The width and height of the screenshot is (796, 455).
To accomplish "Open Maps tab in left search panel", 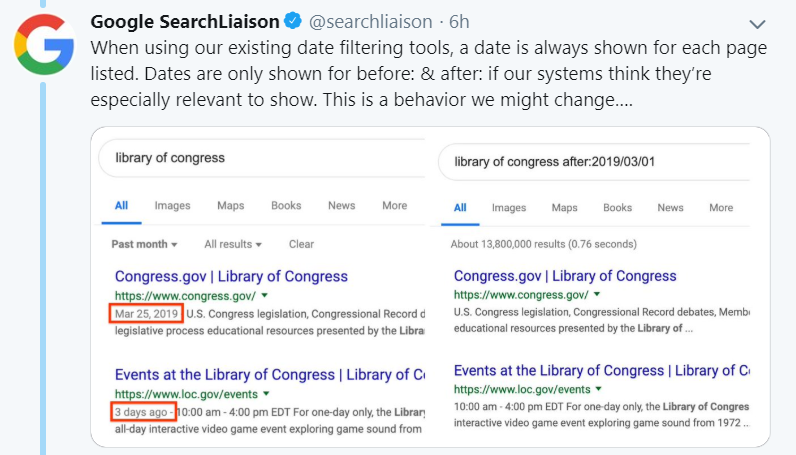I will 230,206.
